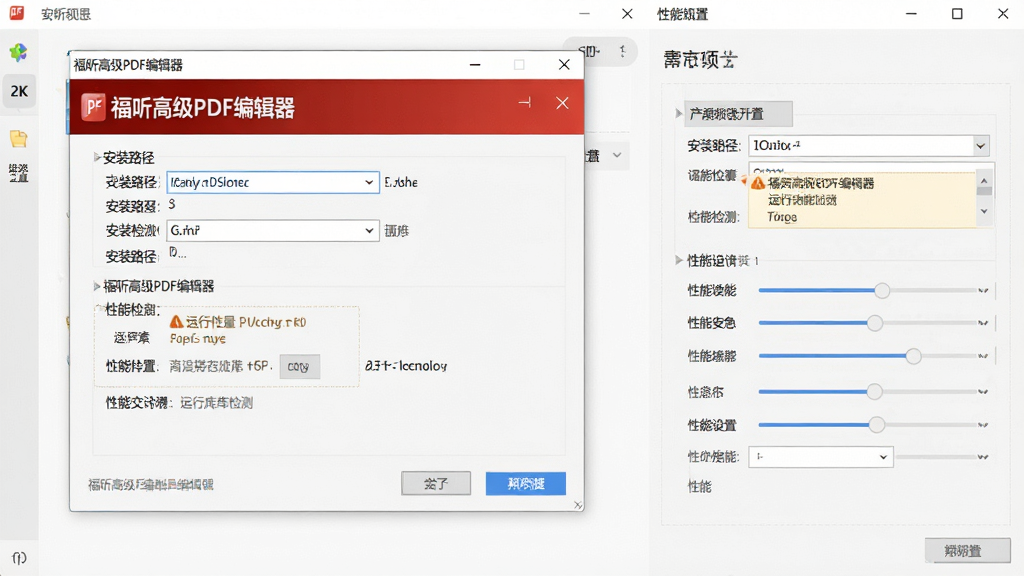This screenshot has width=1024, height=576.
Task: Adjust the 性能读能 slider handle
Action: point(882,290)
